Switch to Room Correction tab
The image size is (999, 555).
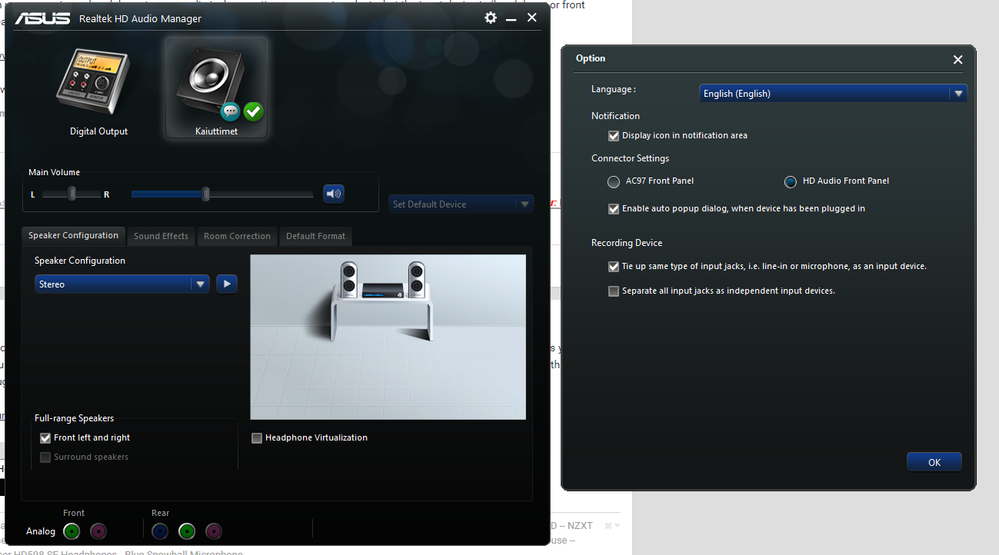[237, 236]
